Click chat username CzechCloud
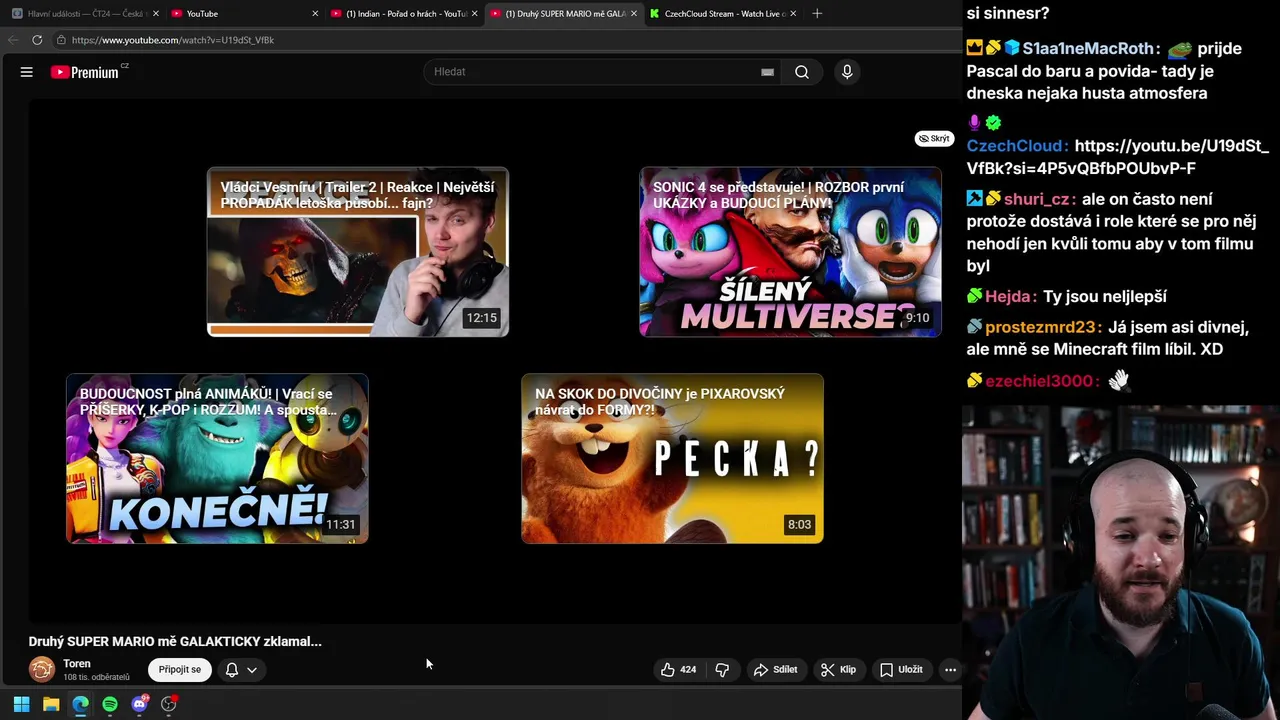Screen dimensions: 1280x720 [1017, 146]
